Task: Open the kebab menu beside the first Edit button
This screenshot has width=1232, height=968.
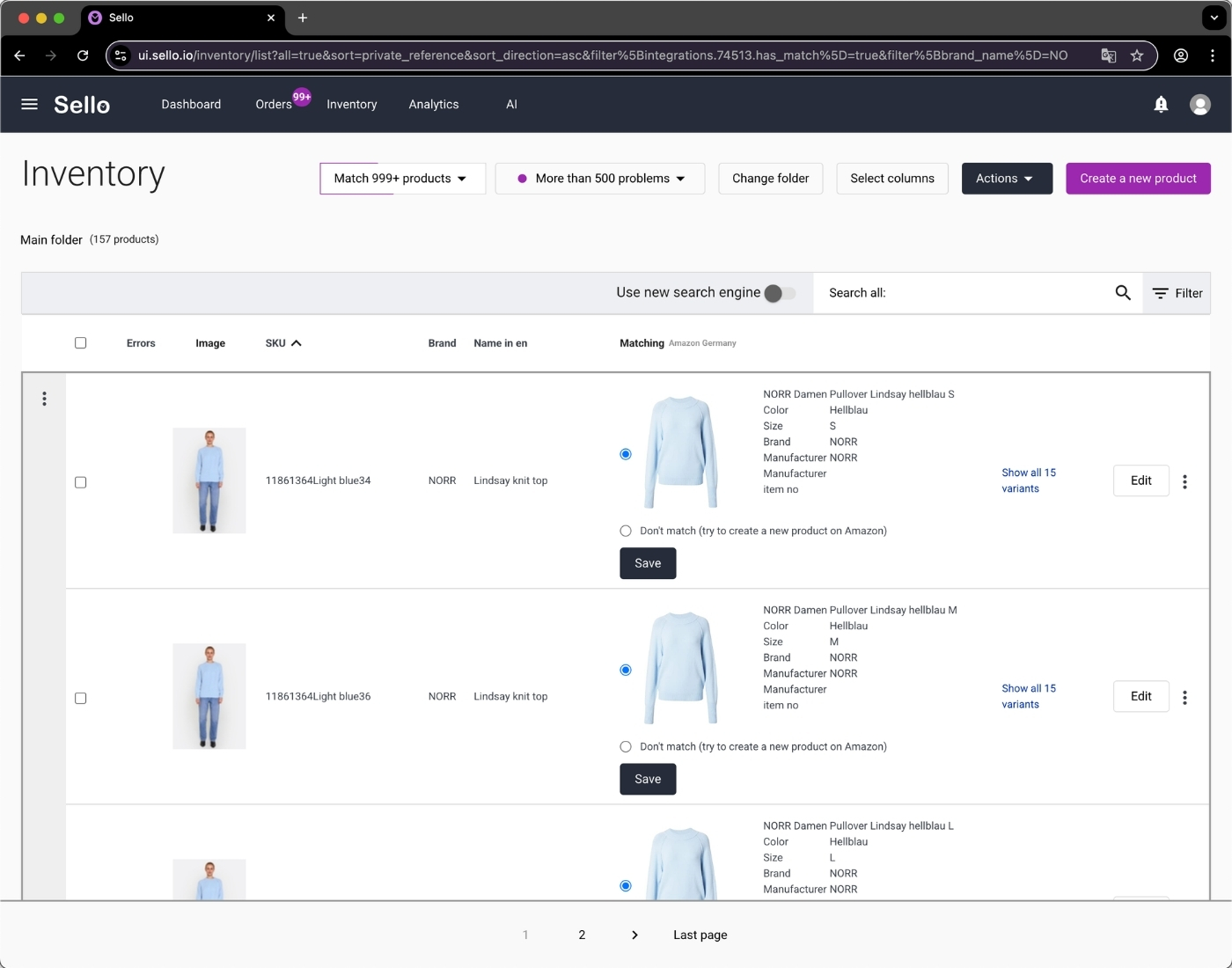Action: coord(1184,481)
